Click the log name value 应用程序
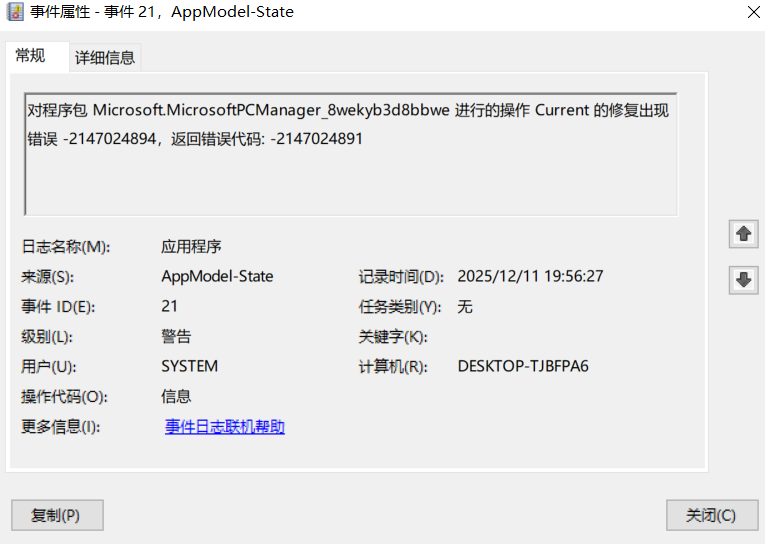This screenshot has height=544, width=765. click(x=191, y=247)
